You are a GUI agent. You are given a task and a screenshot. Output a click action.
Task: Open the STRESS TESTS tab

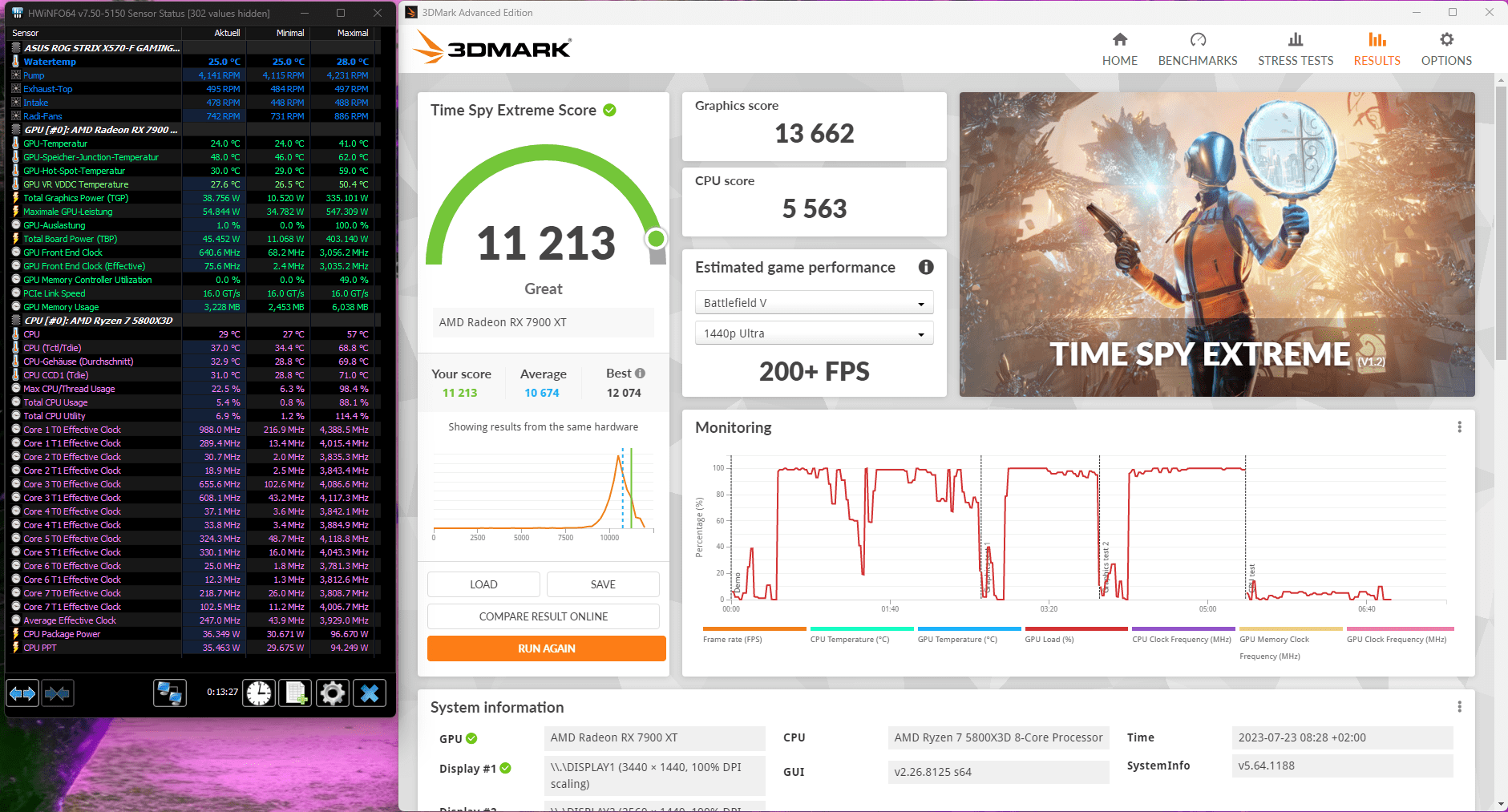(x=1296, y=50)
